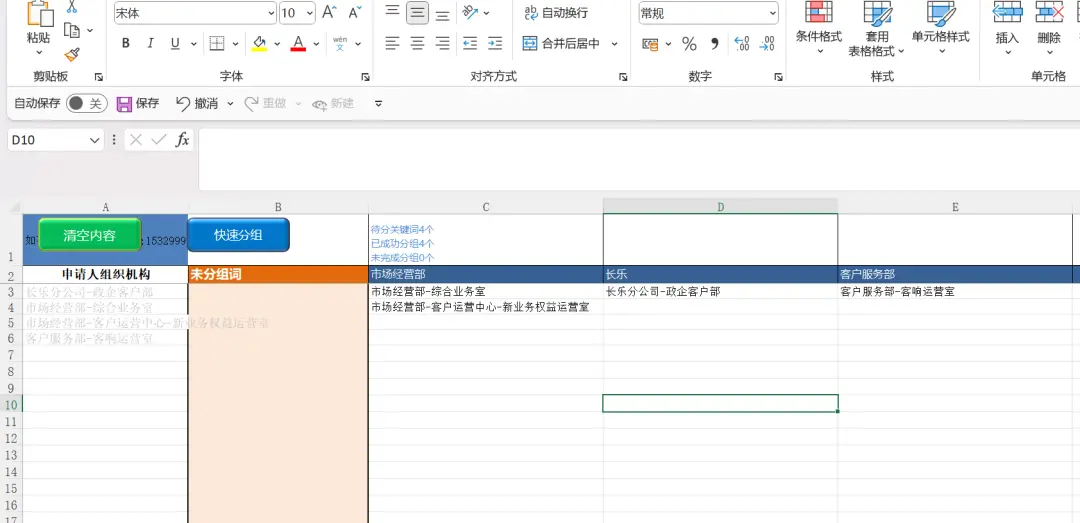
Task: Decrease font size with smaller A
Action: point(355,12)
